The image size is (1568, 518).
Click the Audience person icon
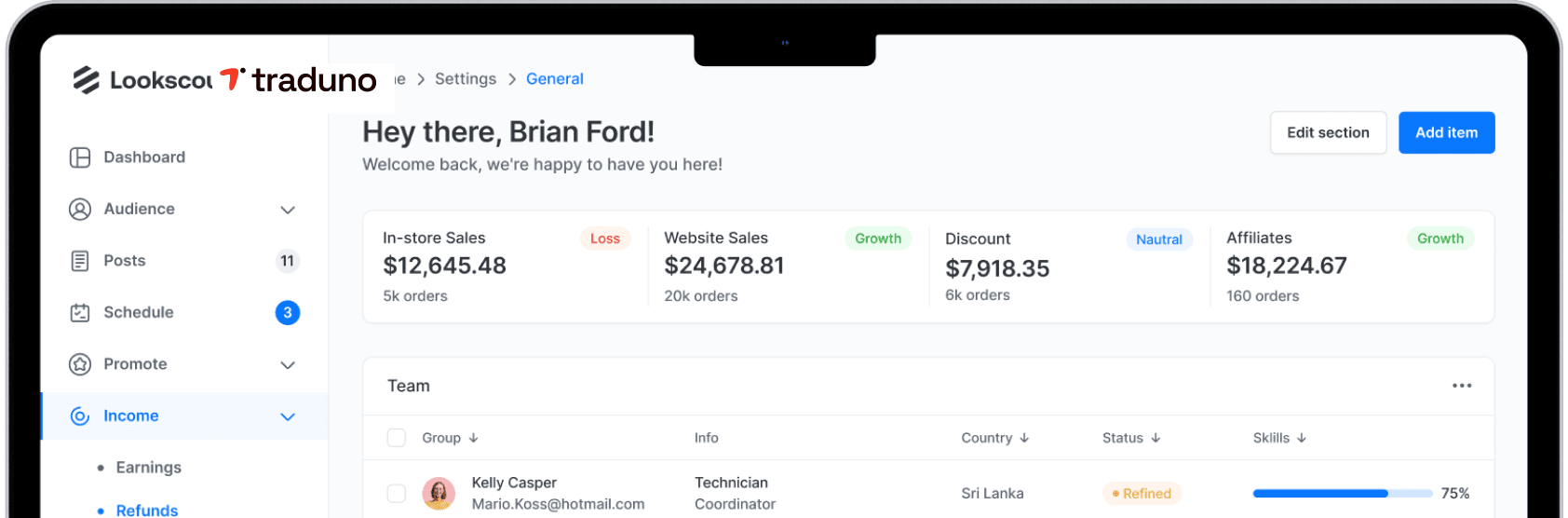click(80, 209)
